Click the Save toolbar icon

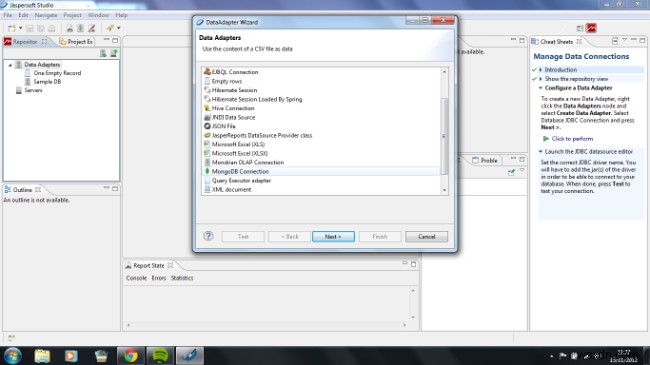click(29, 28)
